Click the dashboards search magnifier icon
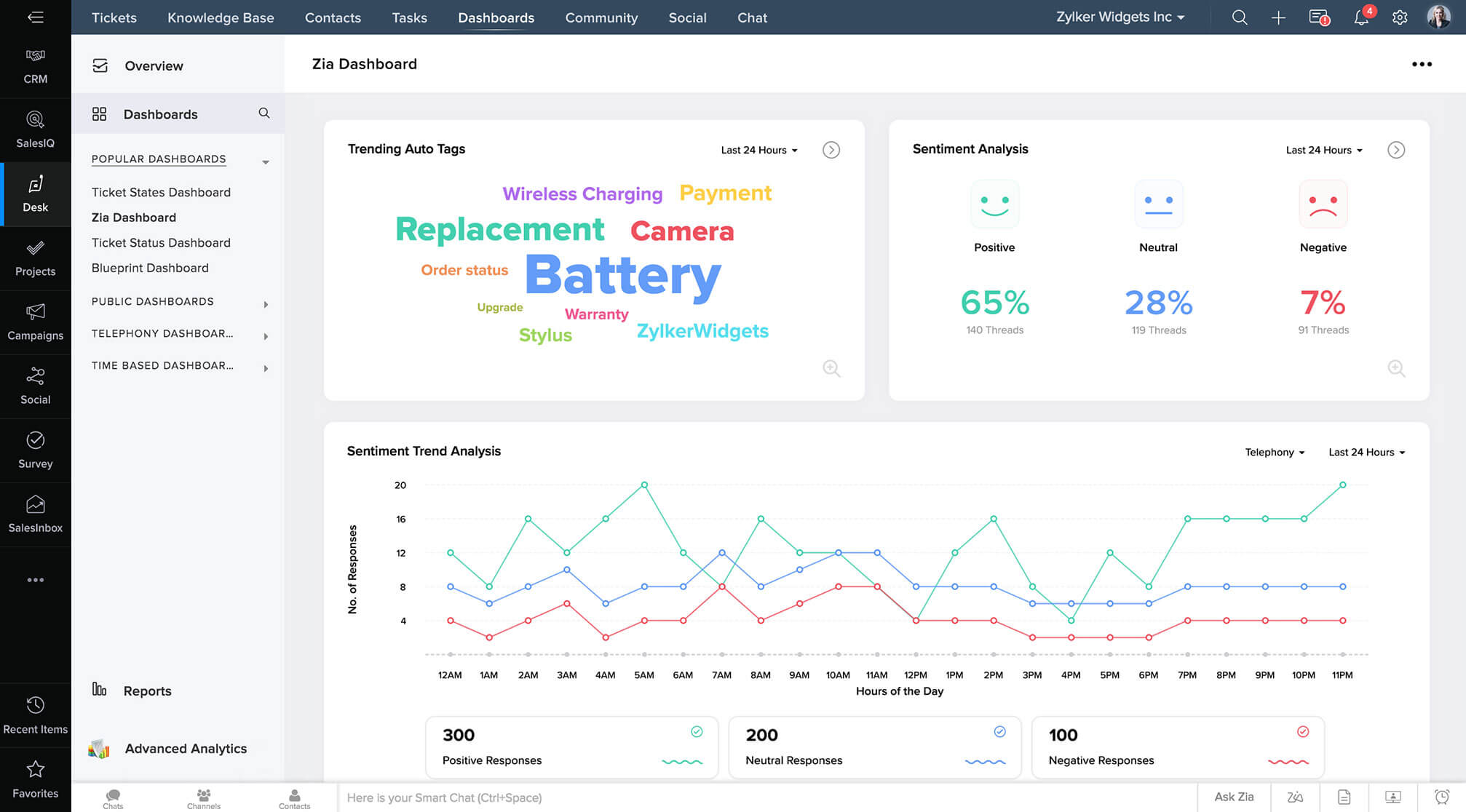 264,114
